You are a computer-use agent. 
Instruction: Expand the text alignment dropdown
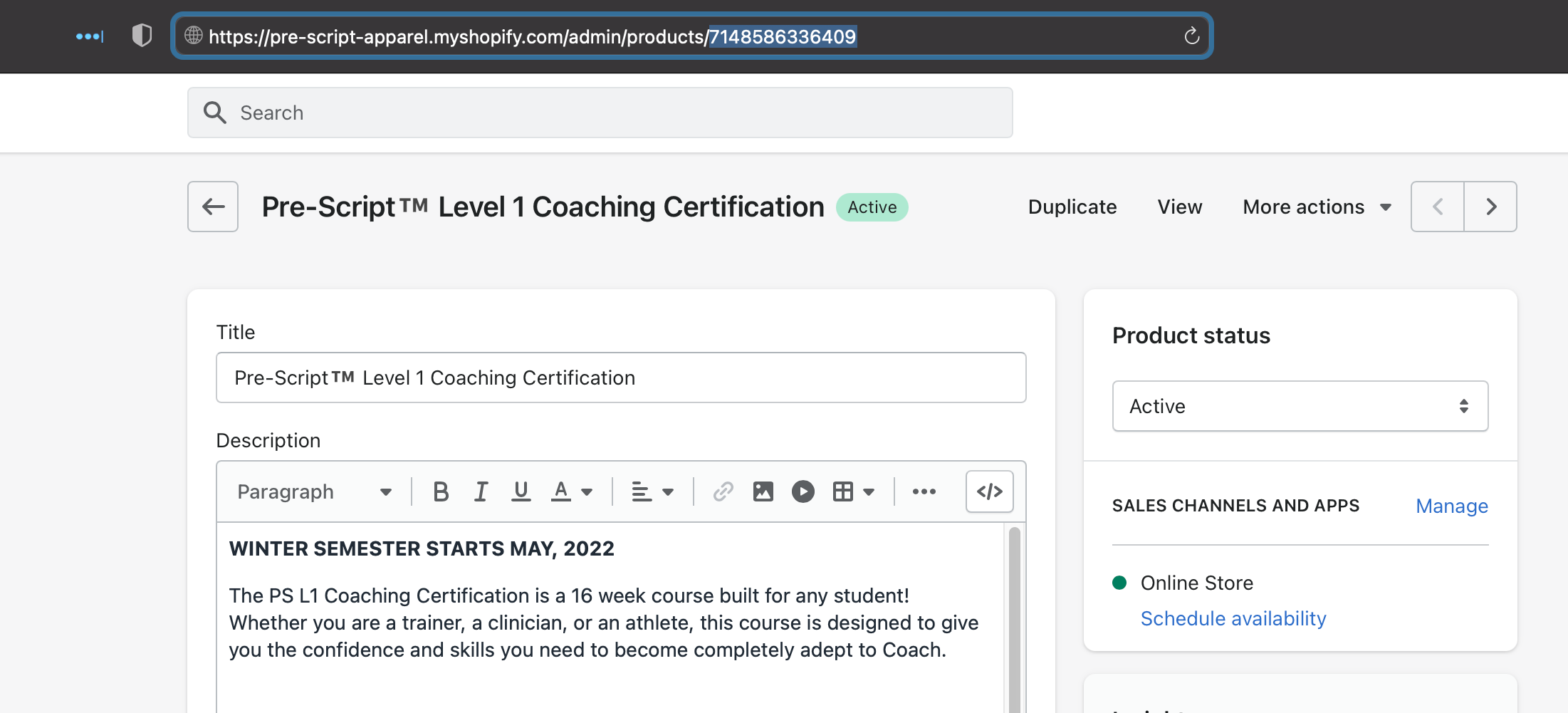coord(652,491)
